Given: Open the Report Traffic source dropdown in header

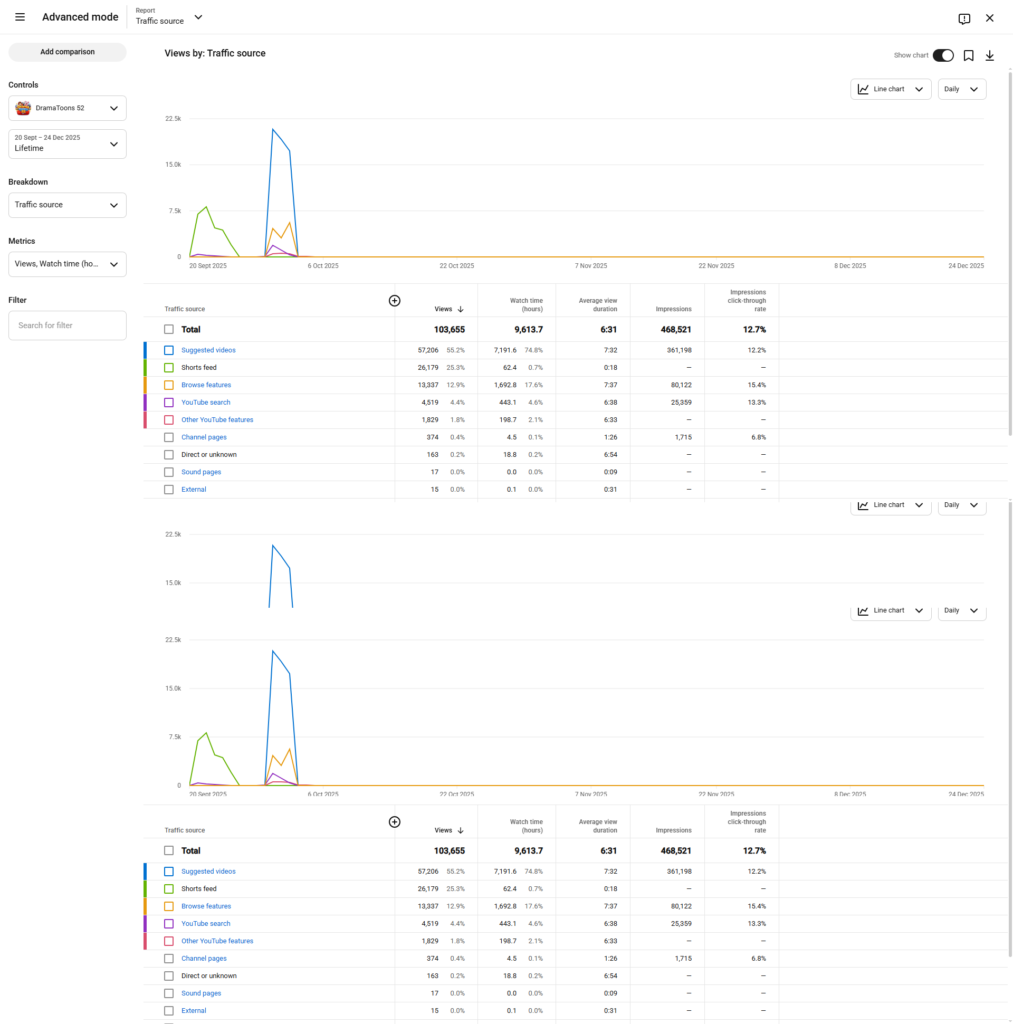Looking at the screenshot, I should tap(169, 17).
